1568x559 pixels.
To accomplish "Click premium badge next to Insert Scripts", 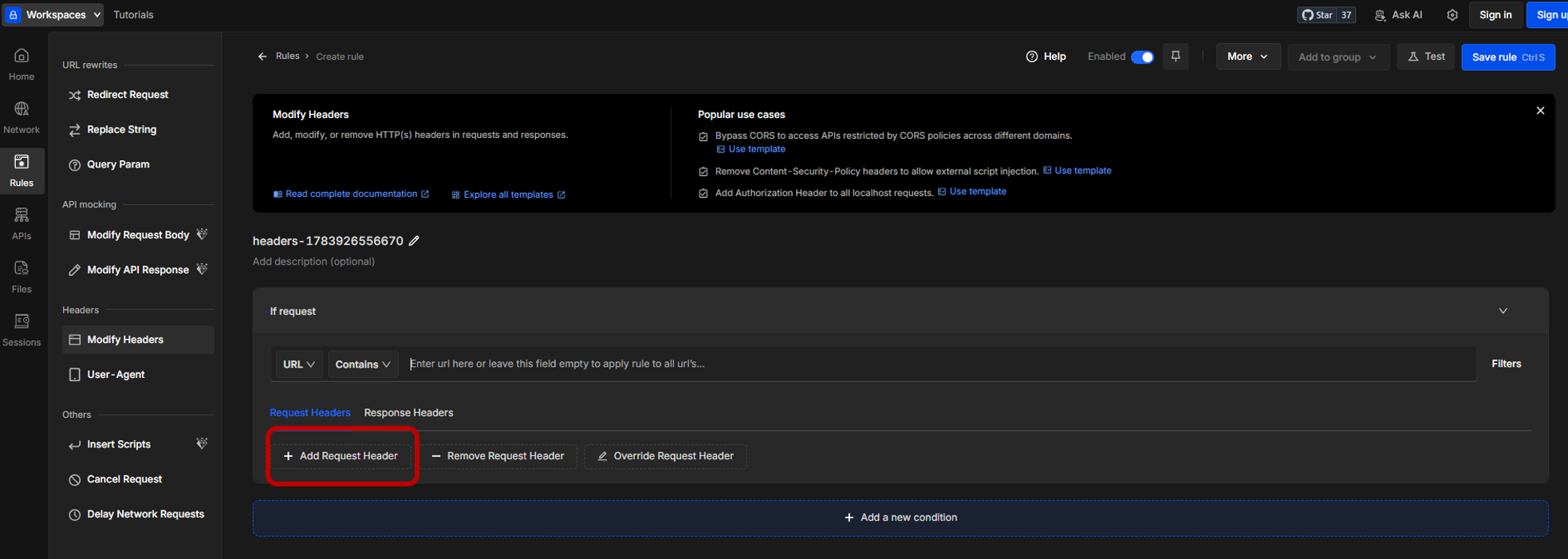I will pyautogui.click(x=202, y=444).
